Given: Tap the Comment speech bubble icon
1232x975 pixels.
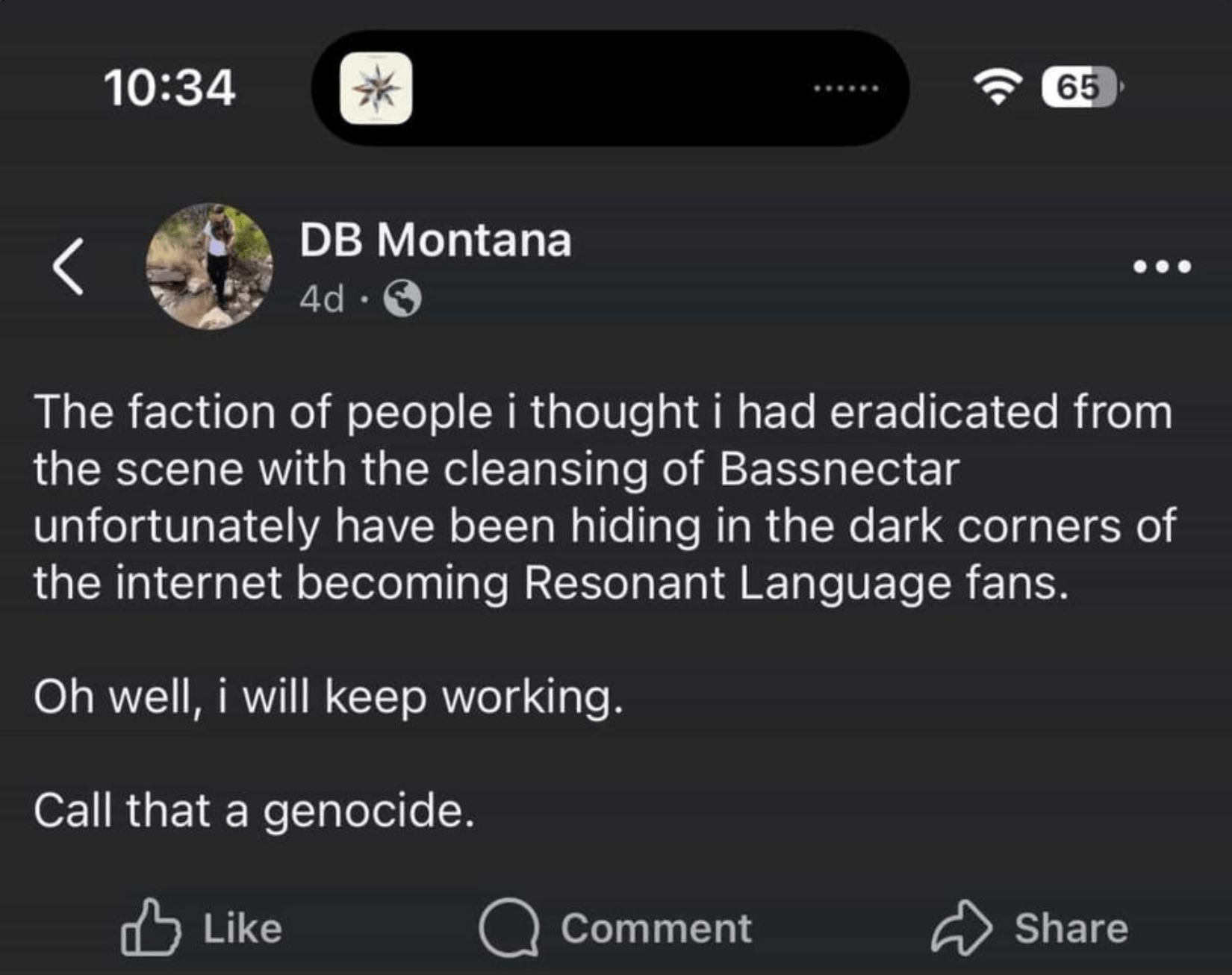Looking at the screenshot, I should [x=508, y=928].
